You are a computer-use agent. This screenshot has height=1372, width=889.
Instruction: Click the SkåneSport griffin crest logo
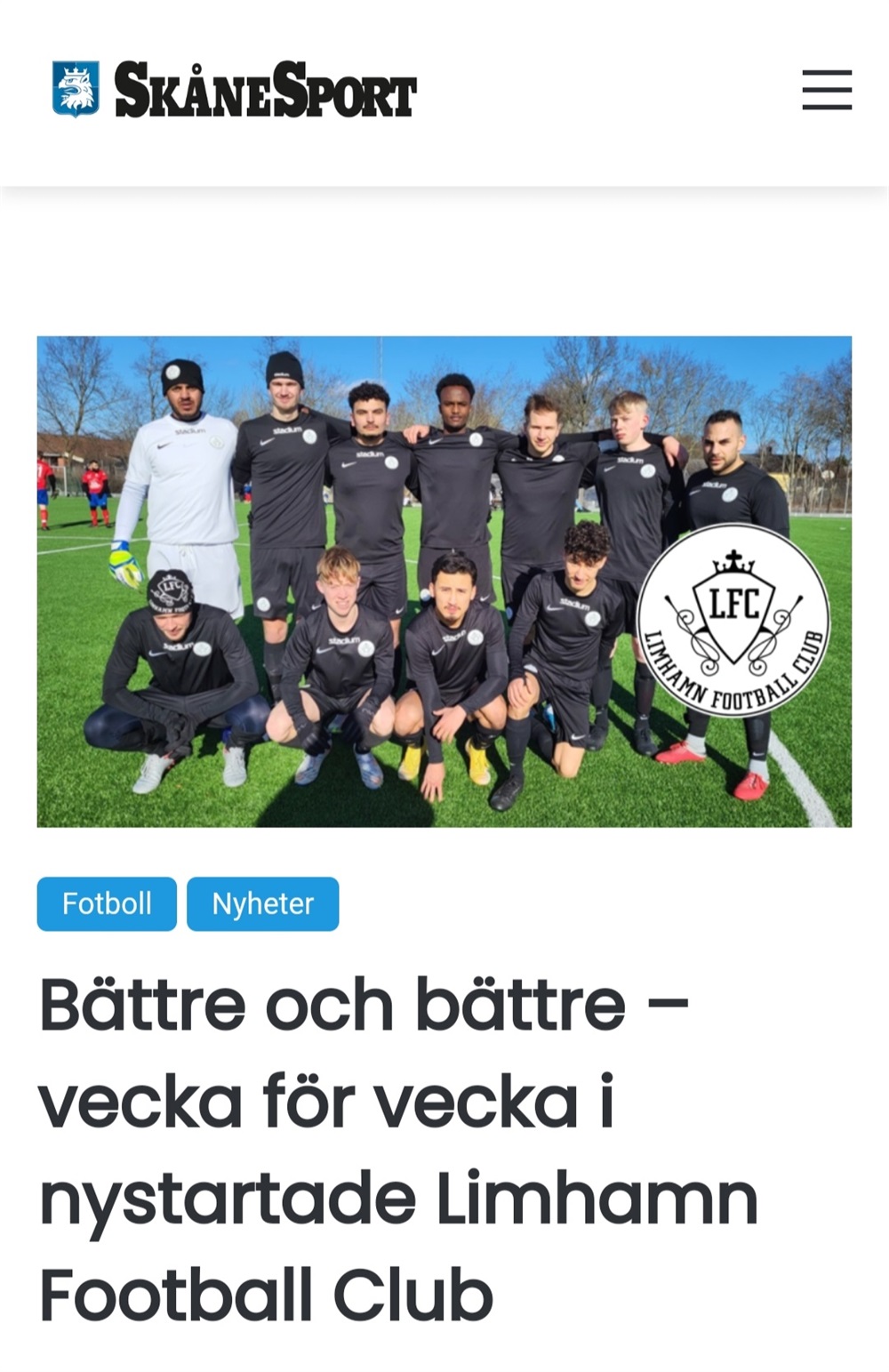(76, 89)
